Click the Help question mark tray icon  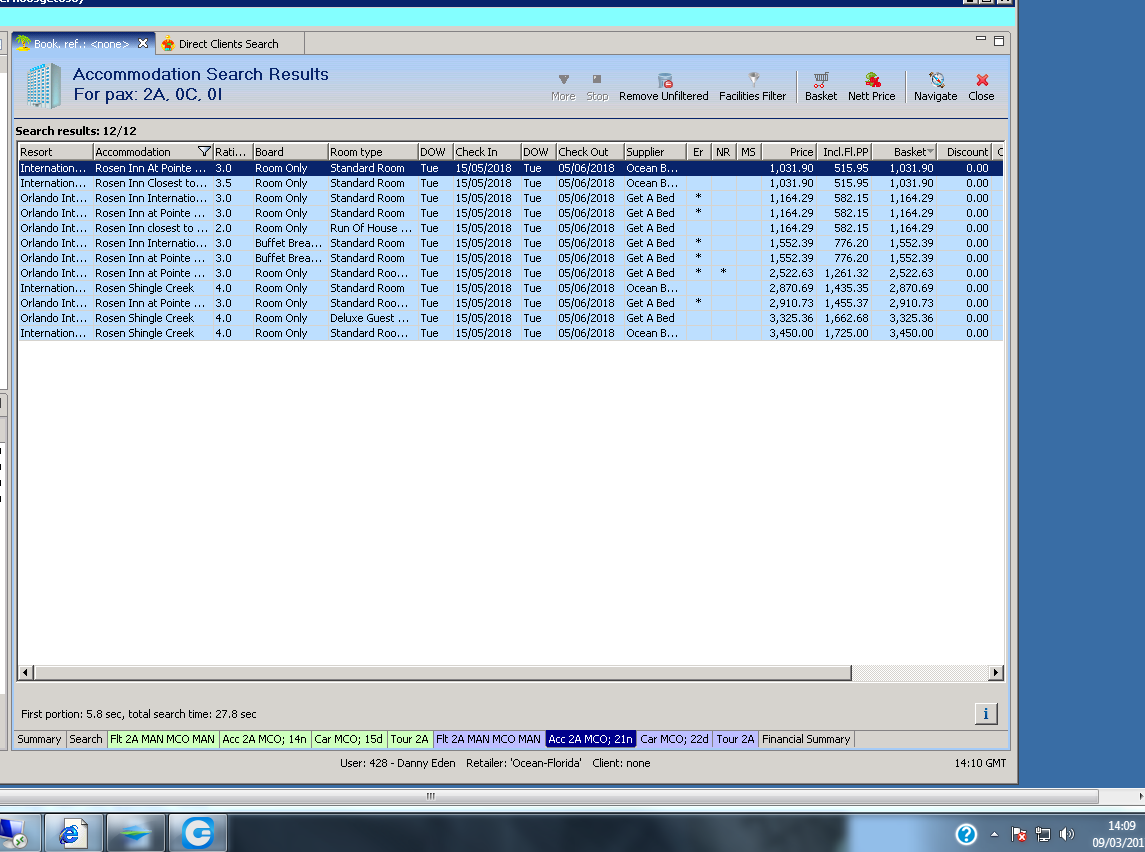[x=965, y=834]
